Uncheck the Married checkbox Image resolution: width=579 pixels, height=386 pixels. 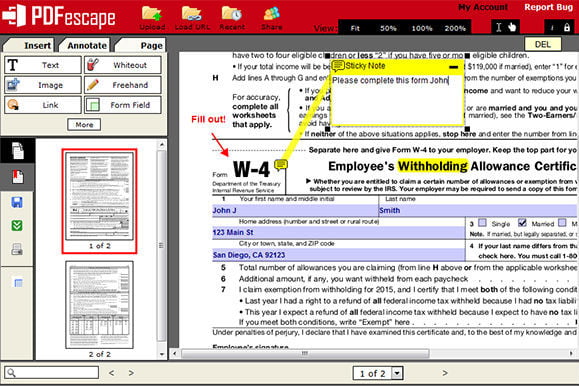522,222
